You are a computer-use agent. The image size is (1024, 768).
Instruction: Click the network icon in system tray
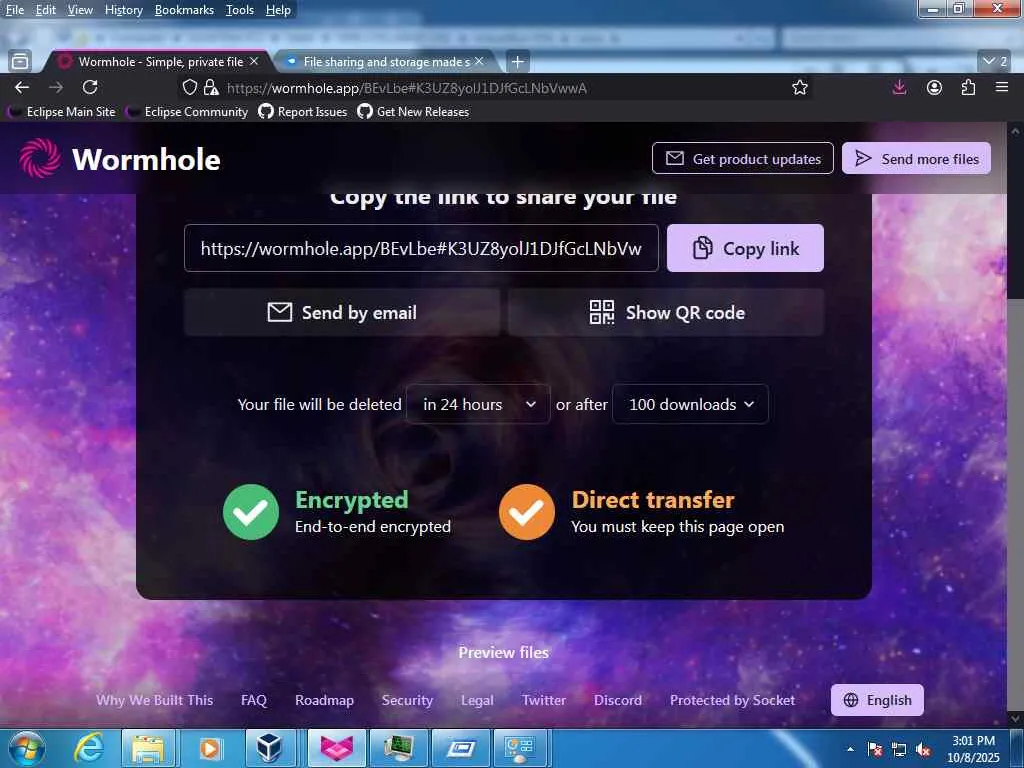[899, 748]
